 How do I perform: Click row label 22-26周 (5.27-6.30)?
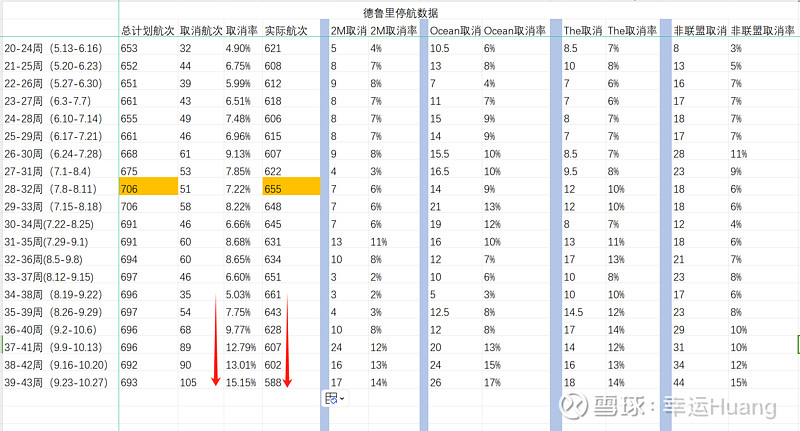[54, 83]
